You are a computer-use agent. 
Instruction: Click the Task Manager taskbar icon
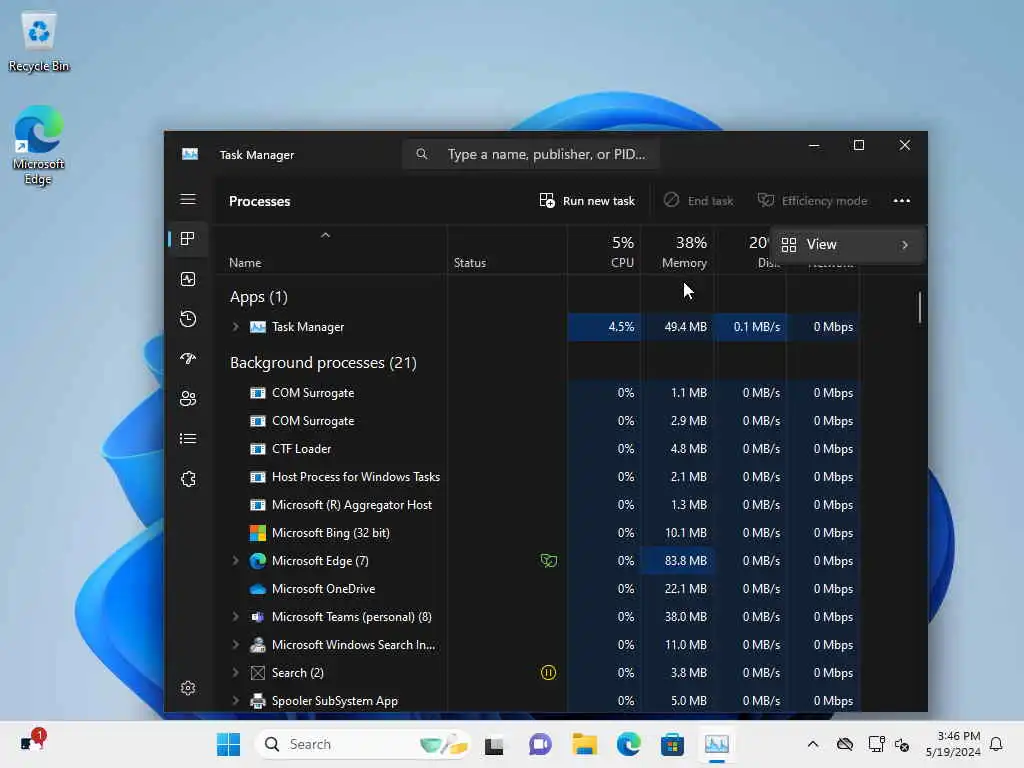click(x=716, y=744)
